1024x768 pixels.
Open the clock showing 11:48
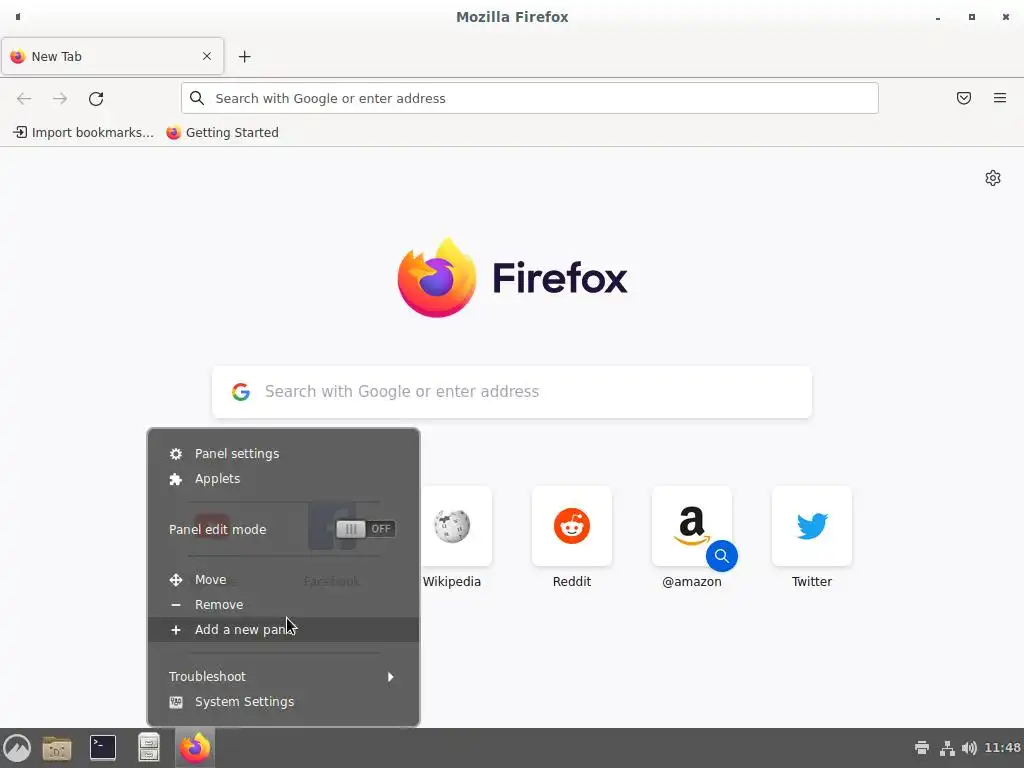pos(1002,748)
